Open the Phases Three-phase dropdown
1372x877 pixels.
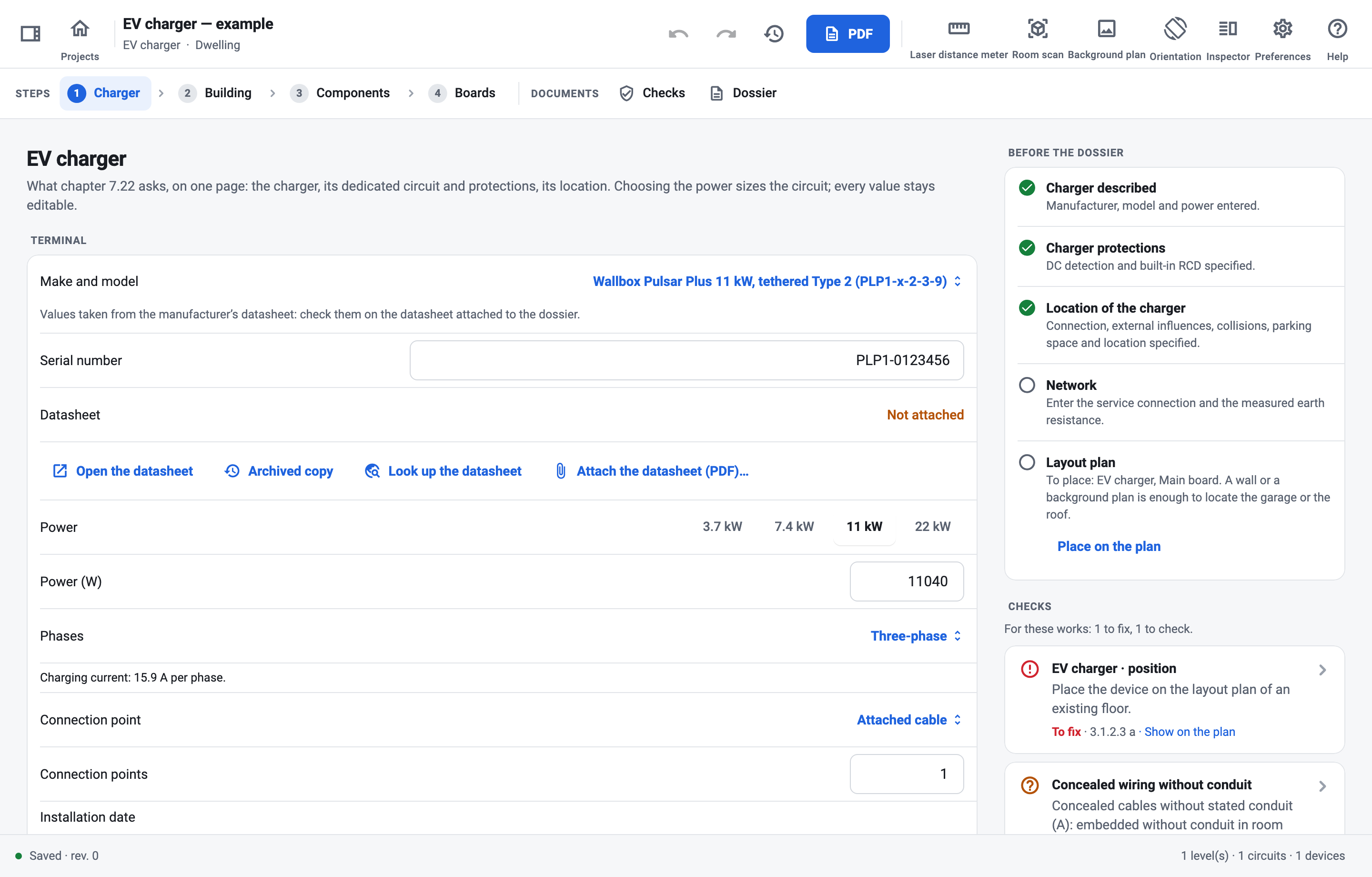pos(916,636)
